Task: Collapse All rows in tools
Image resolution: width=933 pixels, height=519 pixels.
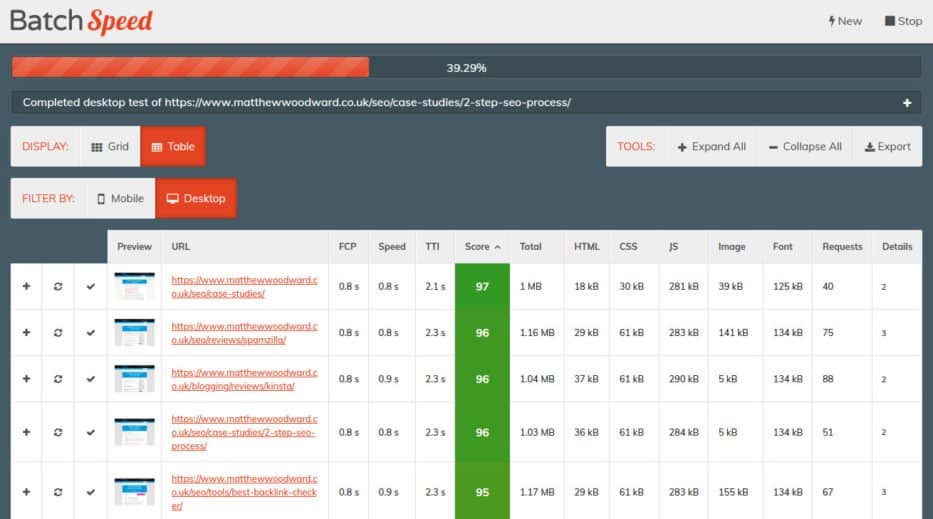Action: (805, 146)
